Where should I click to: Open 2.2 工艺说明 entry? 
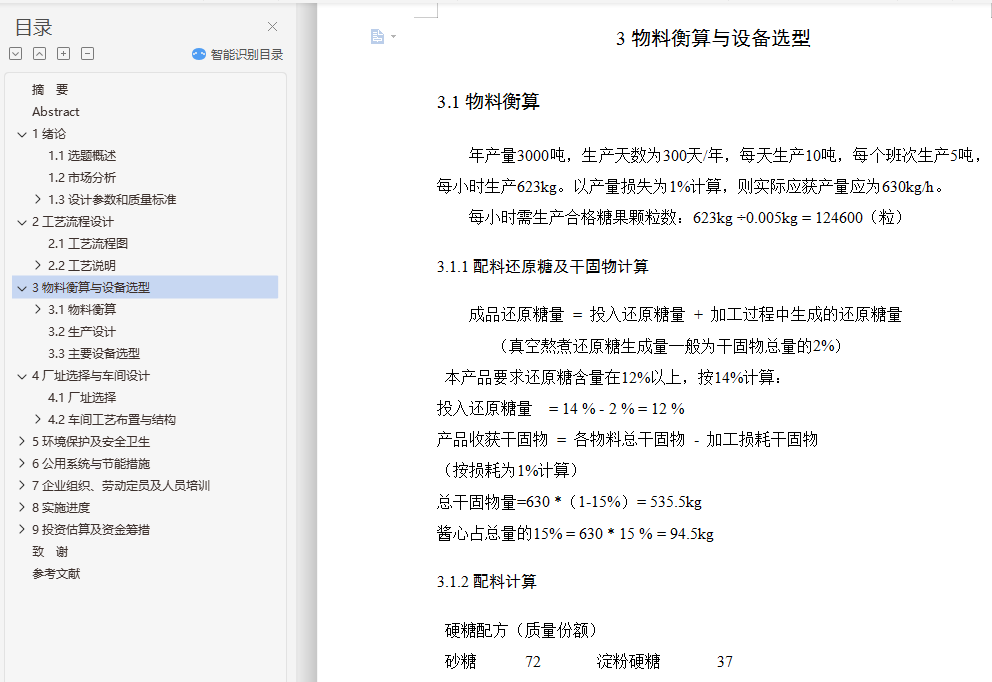[x=82, y=266]
